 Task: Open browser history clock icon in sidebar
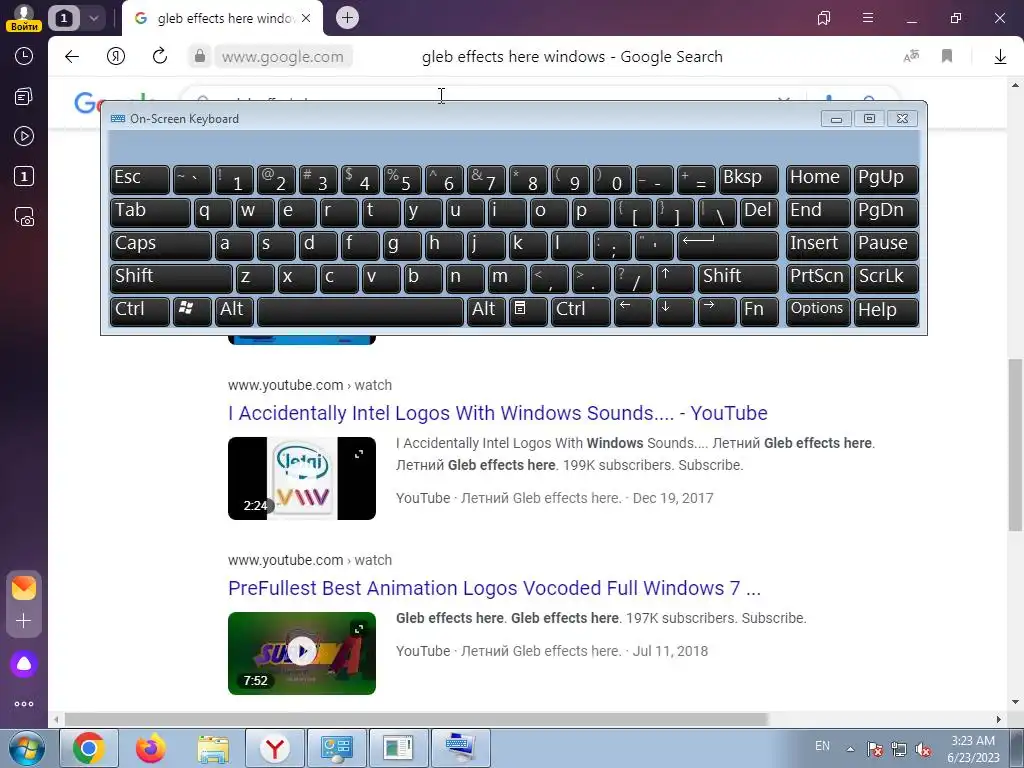(x=24, y=56)
